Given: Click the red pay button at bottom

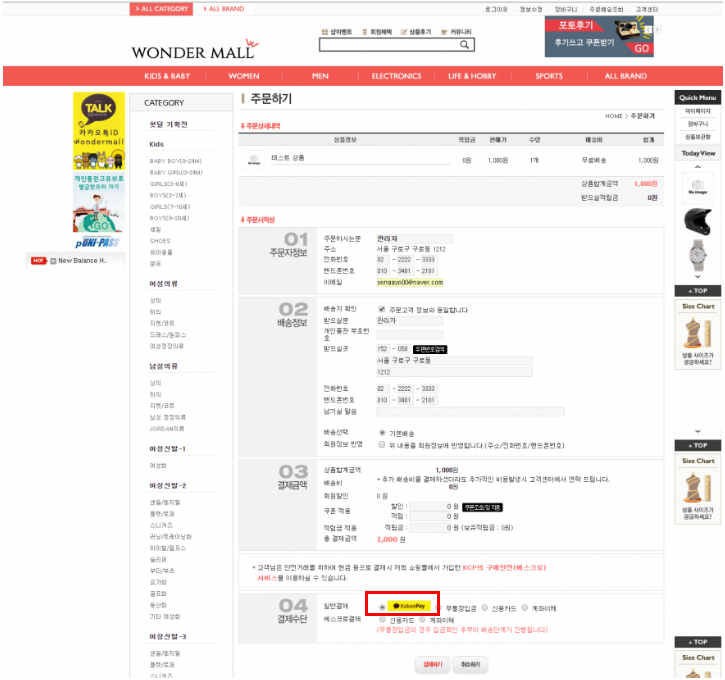Looking at the screenshot, I should click(x=432, y=664).
